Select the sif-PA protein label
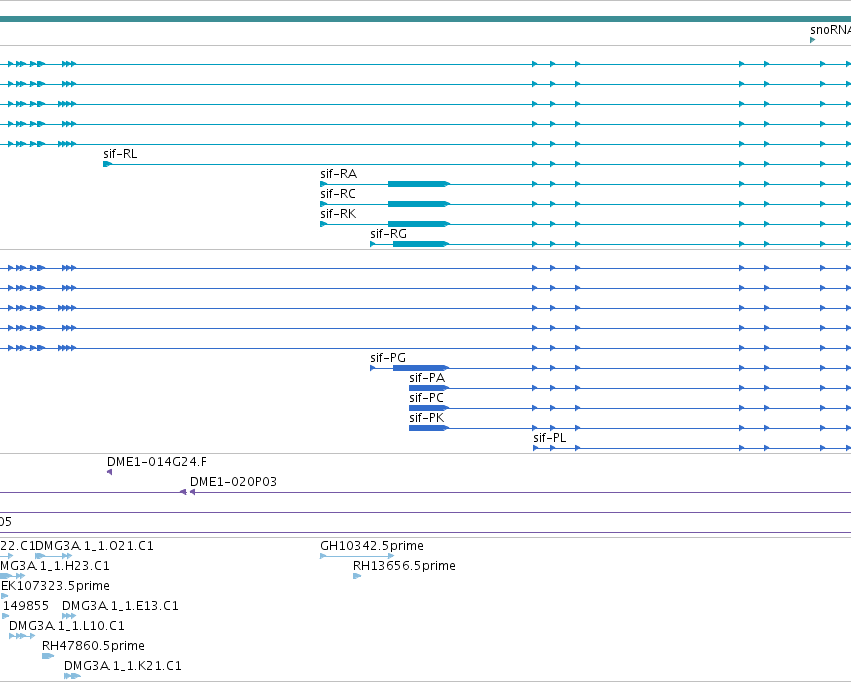The width and height of the screenshot is (851, 682). [x=427, y=378]
